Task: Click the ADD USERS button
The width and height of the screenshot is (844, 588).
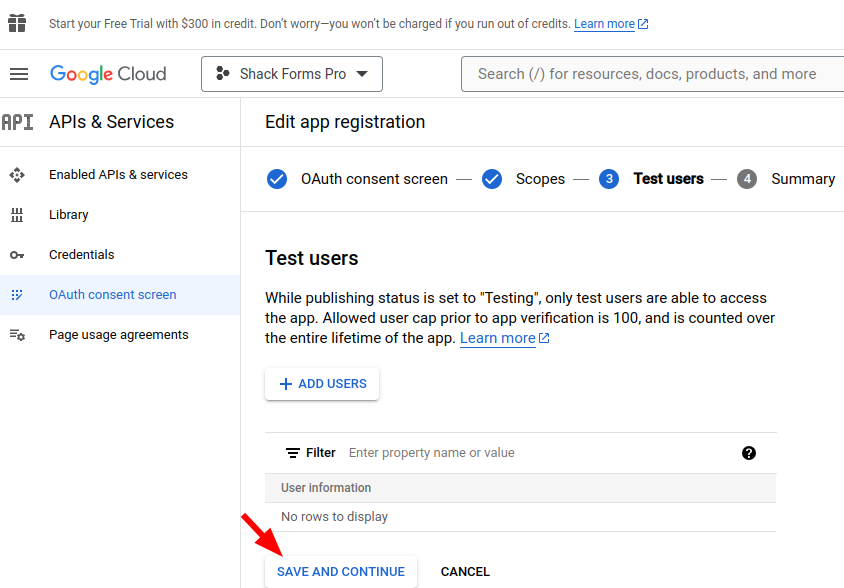Action: tap(322, 384)
